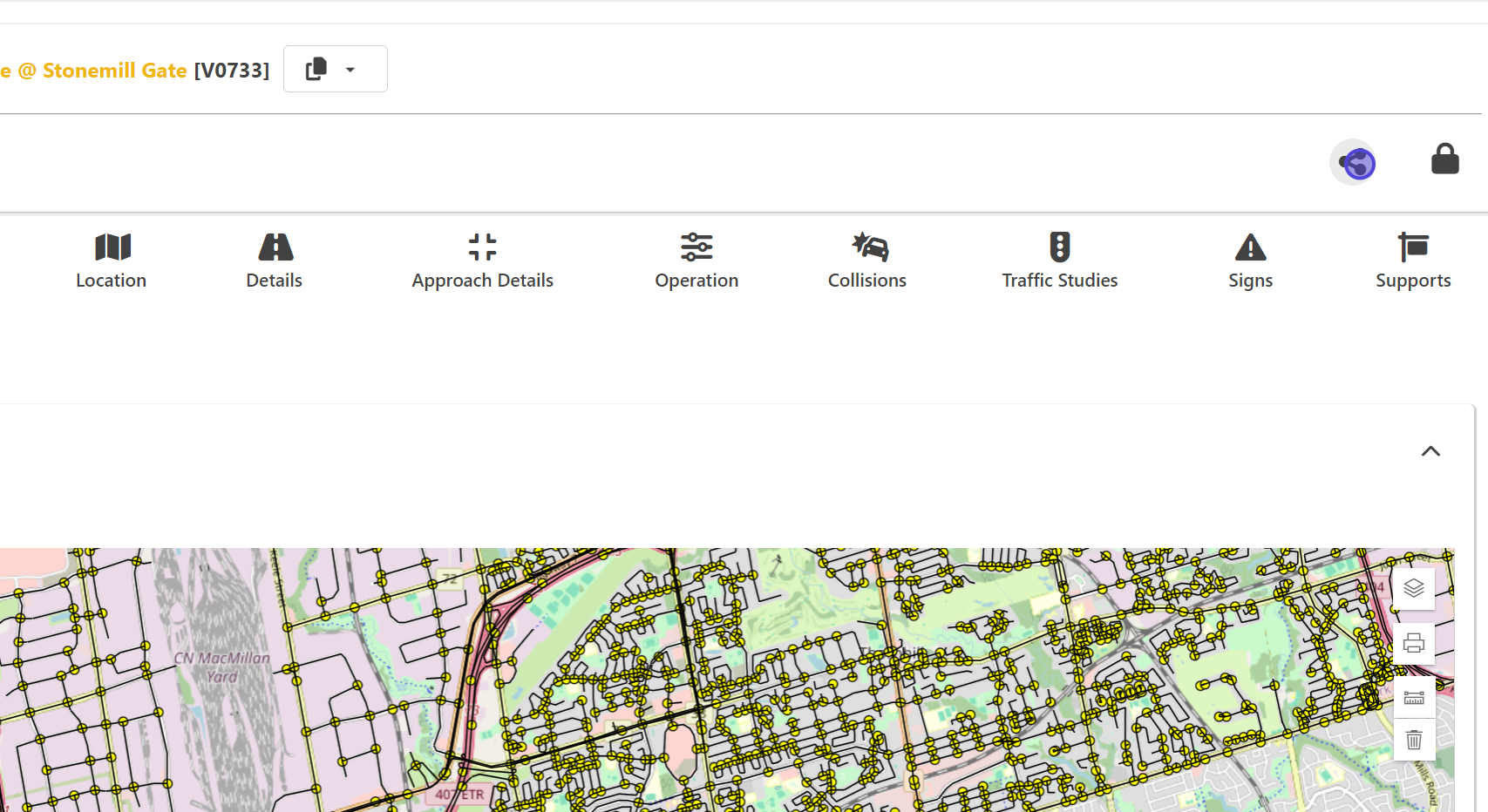Screen dimensions: 1488x812
Task: Switch to the Details tab
Action: point(275,261)
